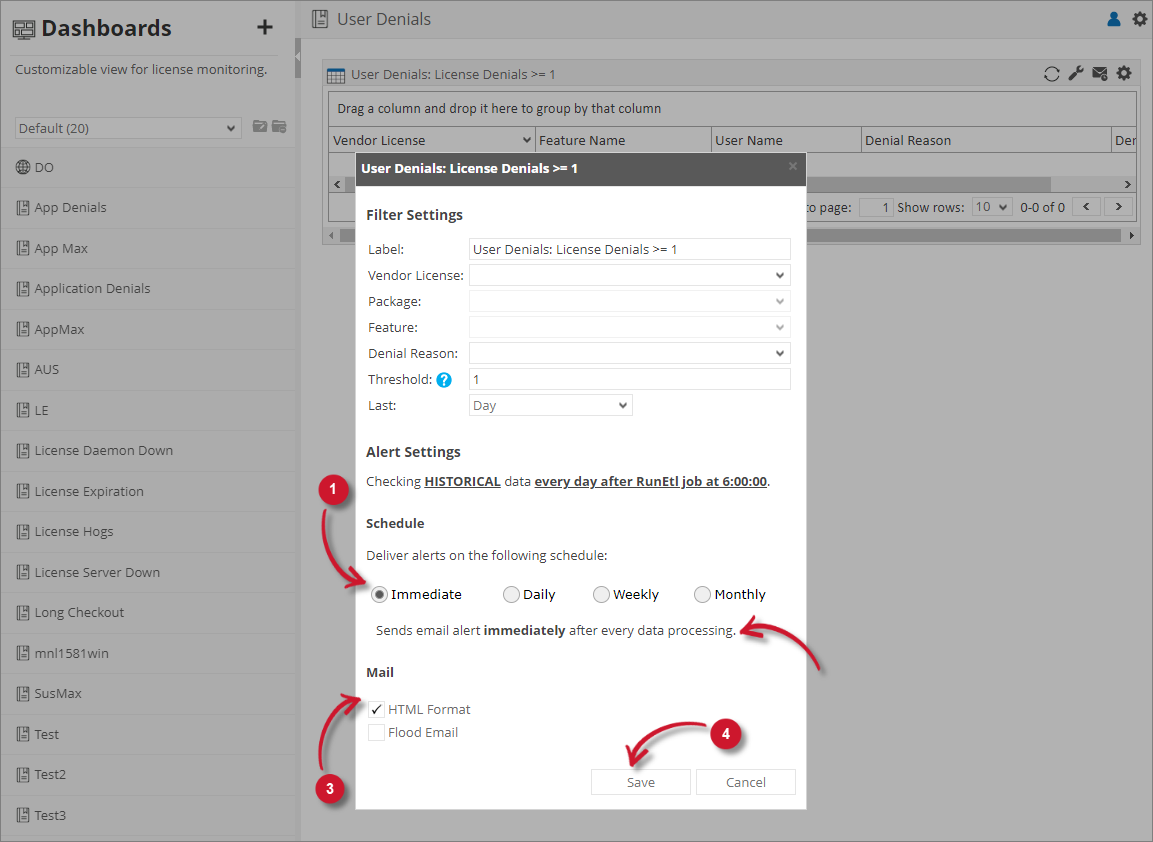Enable the Flood Email checkbox

(x=376, y=732)
